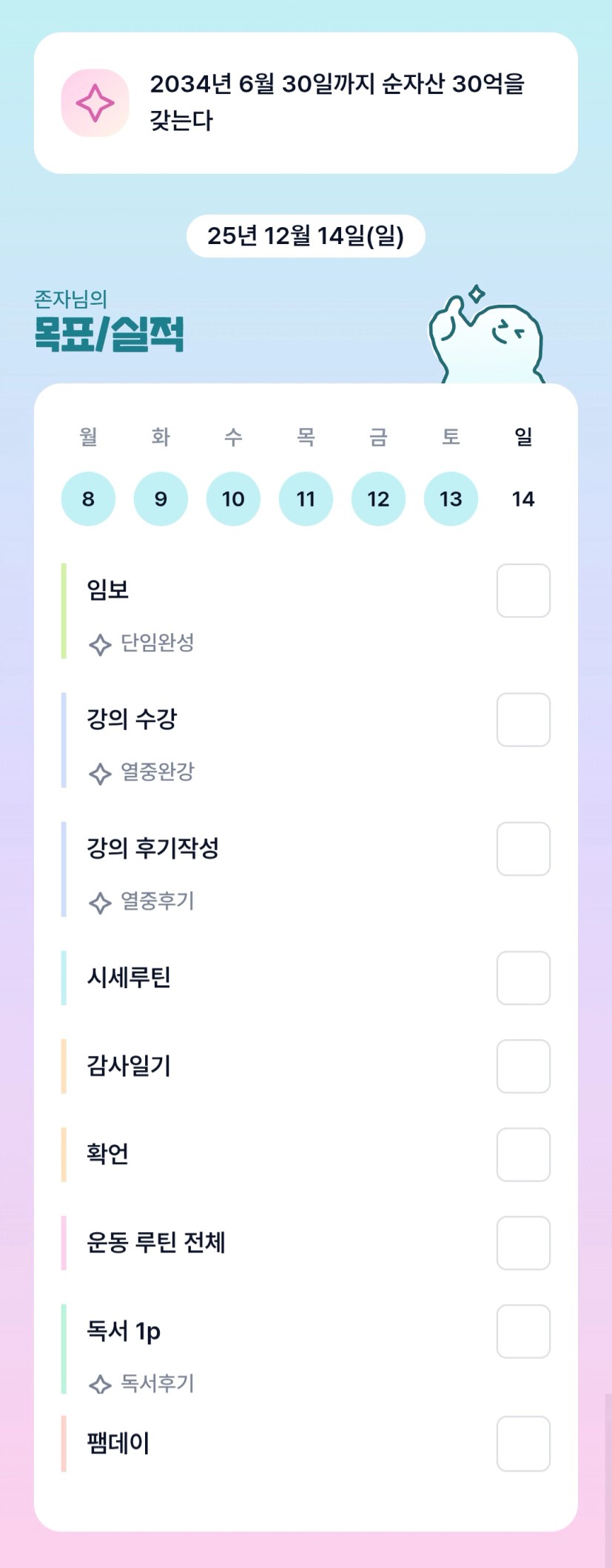Switch to Wednesday the 10th

click(x=233, y=499)
